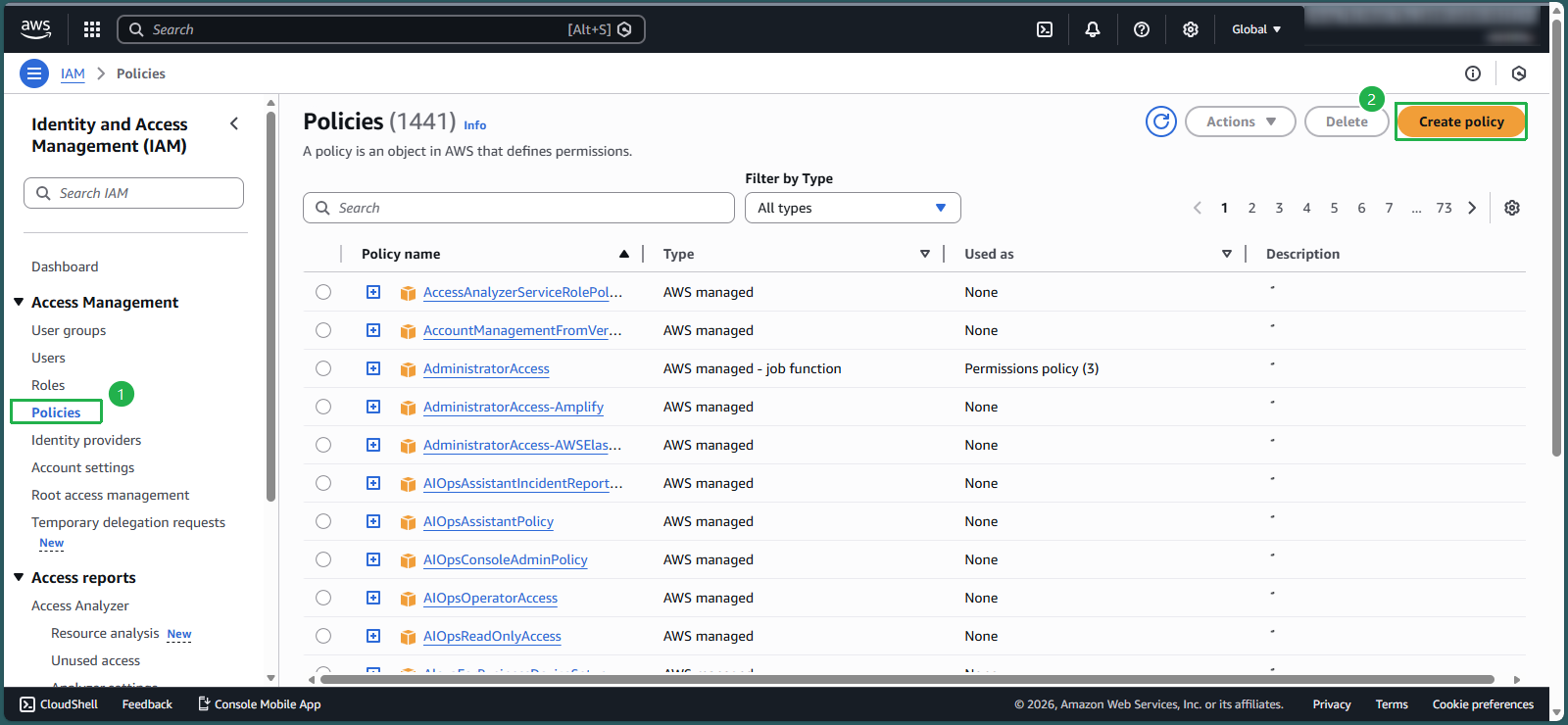This screenshot has width=1568, height=725.
Task: Open the notifications bell
Action: point(1093,29)
